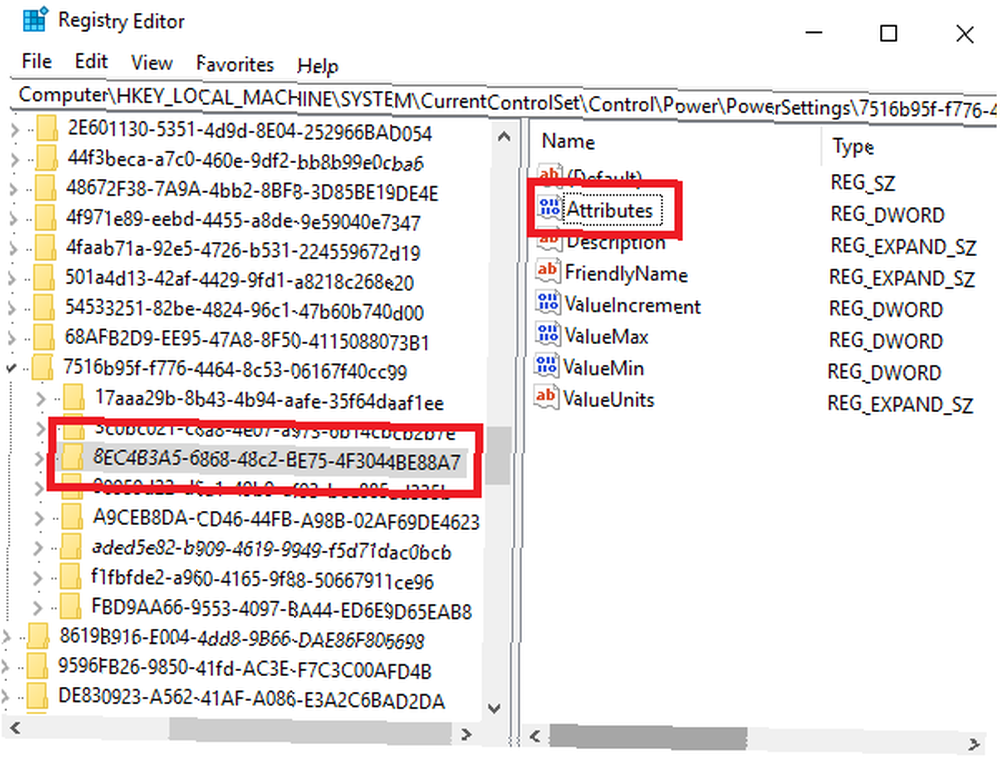Select folder icon of 54533251-82be-4824 key
The height and width of the screenshot is (757, 1000).
[45, 307]
